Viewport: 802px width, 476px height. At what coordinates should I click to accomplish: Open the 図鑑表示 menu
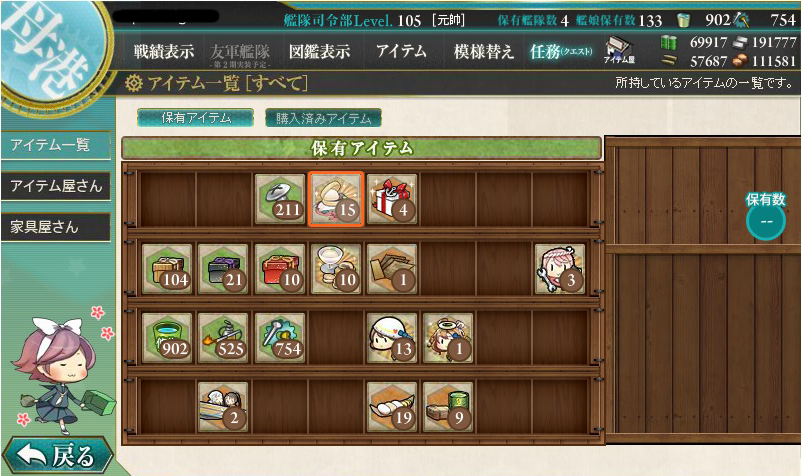320,52
